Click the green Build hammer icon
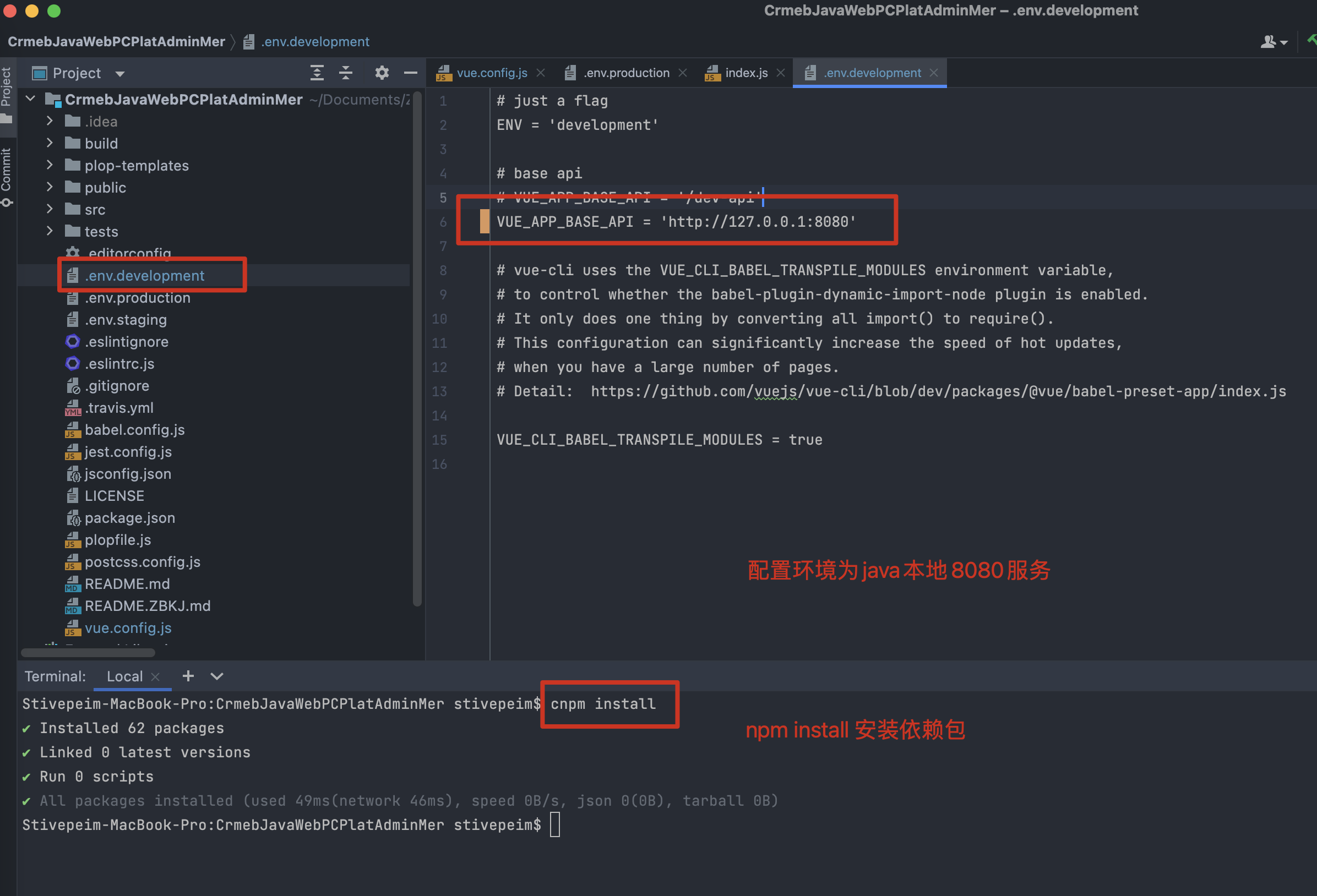 pos(1311,40)
